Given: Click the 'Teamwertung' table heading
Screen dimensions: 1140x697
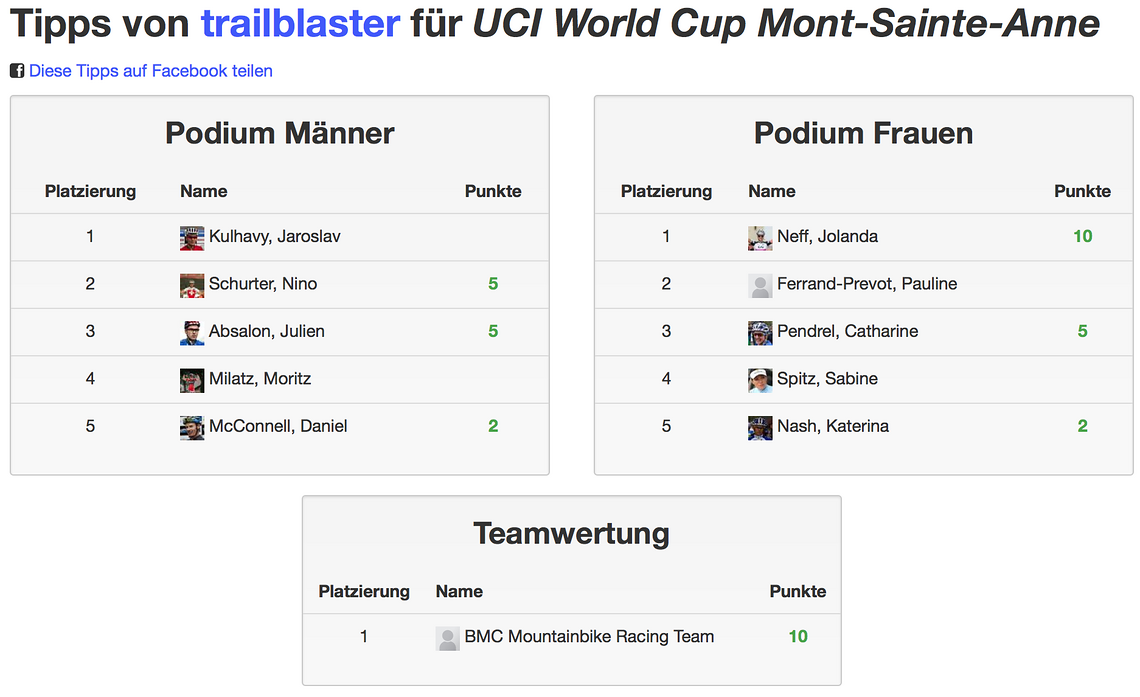Looking at the screenshot, I should point(571,533).
